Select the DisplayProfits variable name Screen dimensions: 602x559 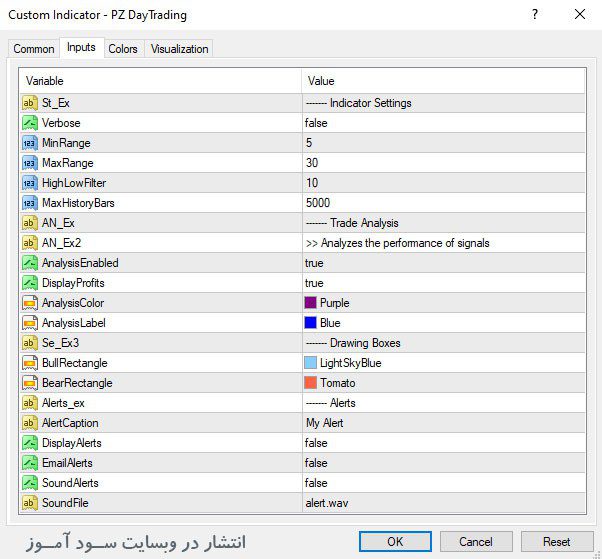pos(73,283)
